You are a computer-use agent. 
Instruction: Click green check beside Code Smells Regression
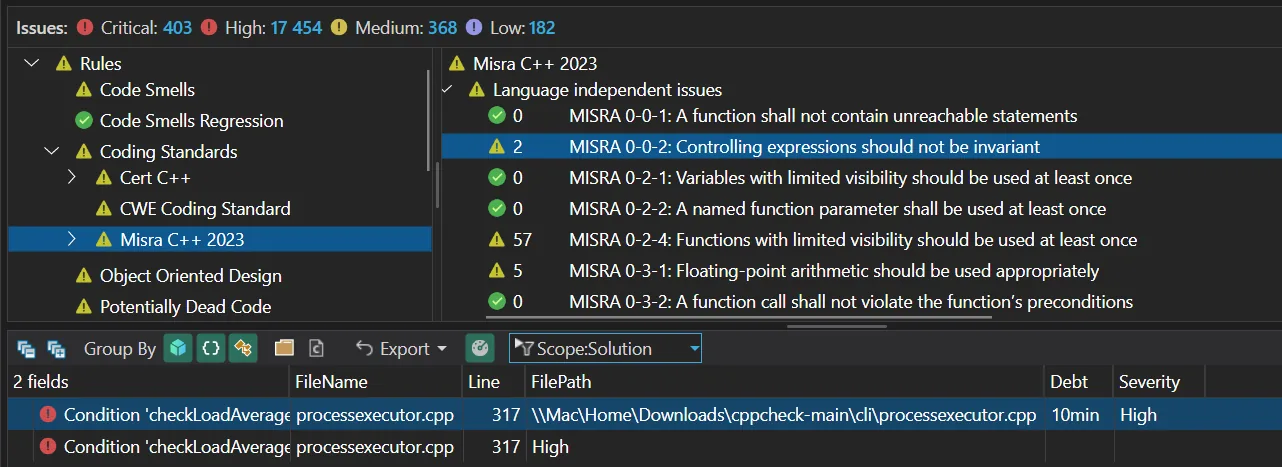tap(84, 121)
